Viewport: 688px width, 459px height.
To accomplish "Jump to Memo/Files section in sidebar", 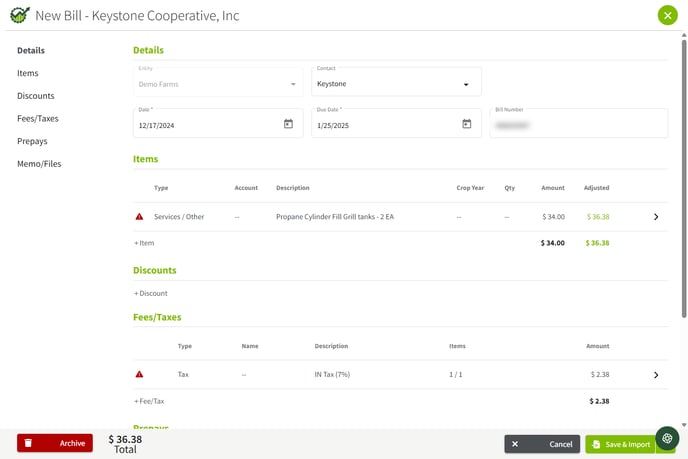I will coord(39,164).
